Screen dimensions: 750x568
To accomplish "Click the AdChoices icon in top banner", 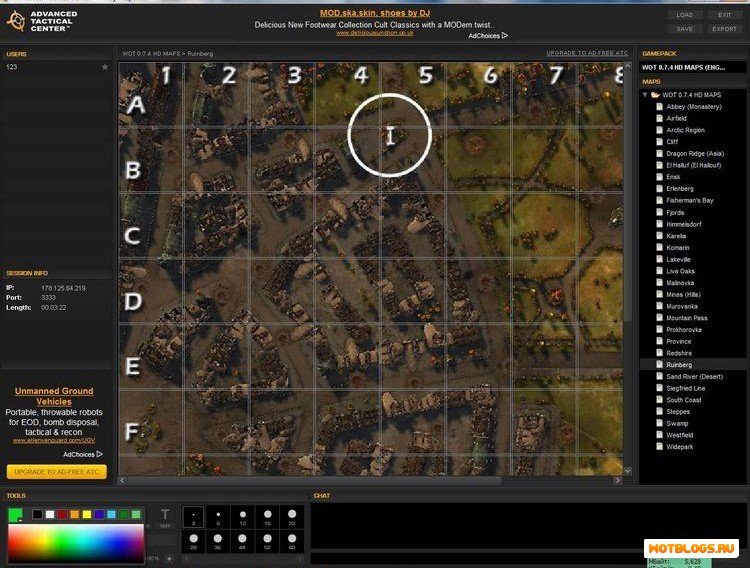I will (x=505, y=36).
